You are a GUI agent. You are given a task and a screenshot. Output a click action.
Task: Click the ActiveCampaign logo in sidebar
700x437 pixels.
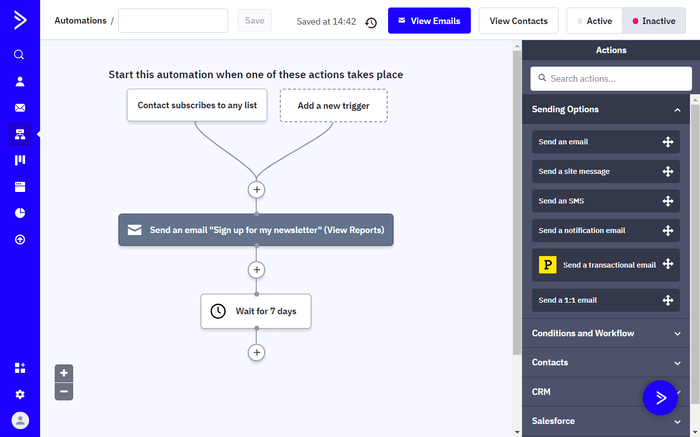click(20, 20)
